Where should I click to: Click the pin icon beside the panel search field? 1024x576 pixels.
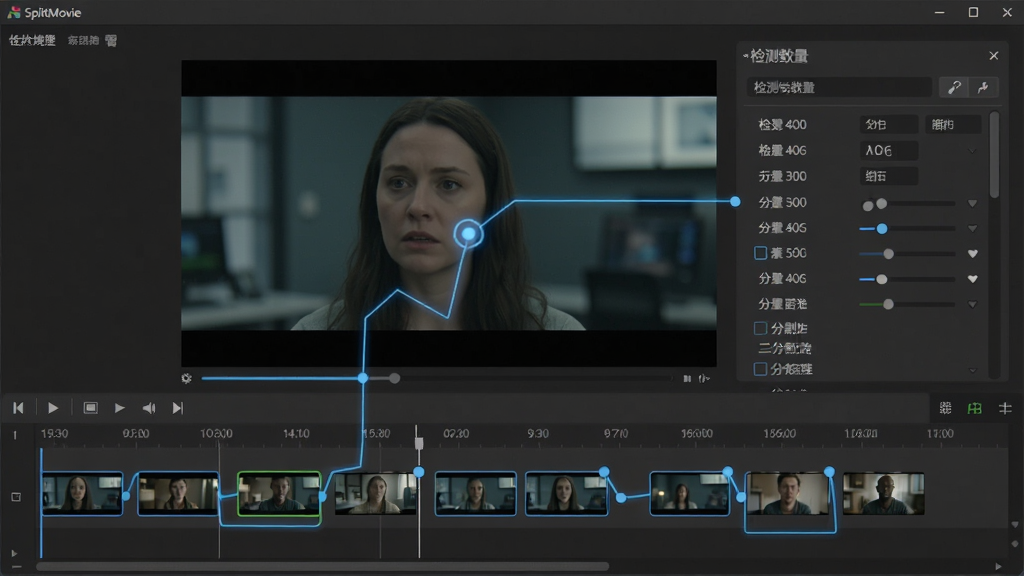click(984, 87)
